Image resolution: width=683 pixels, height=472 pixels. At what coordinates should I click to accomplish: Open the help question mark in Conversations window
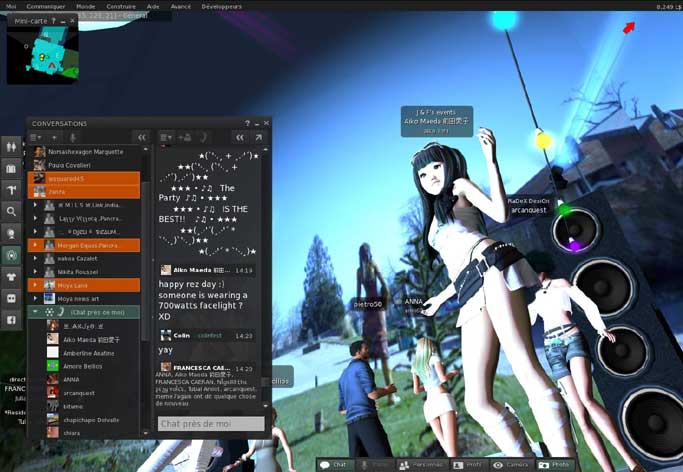[247, 123]
